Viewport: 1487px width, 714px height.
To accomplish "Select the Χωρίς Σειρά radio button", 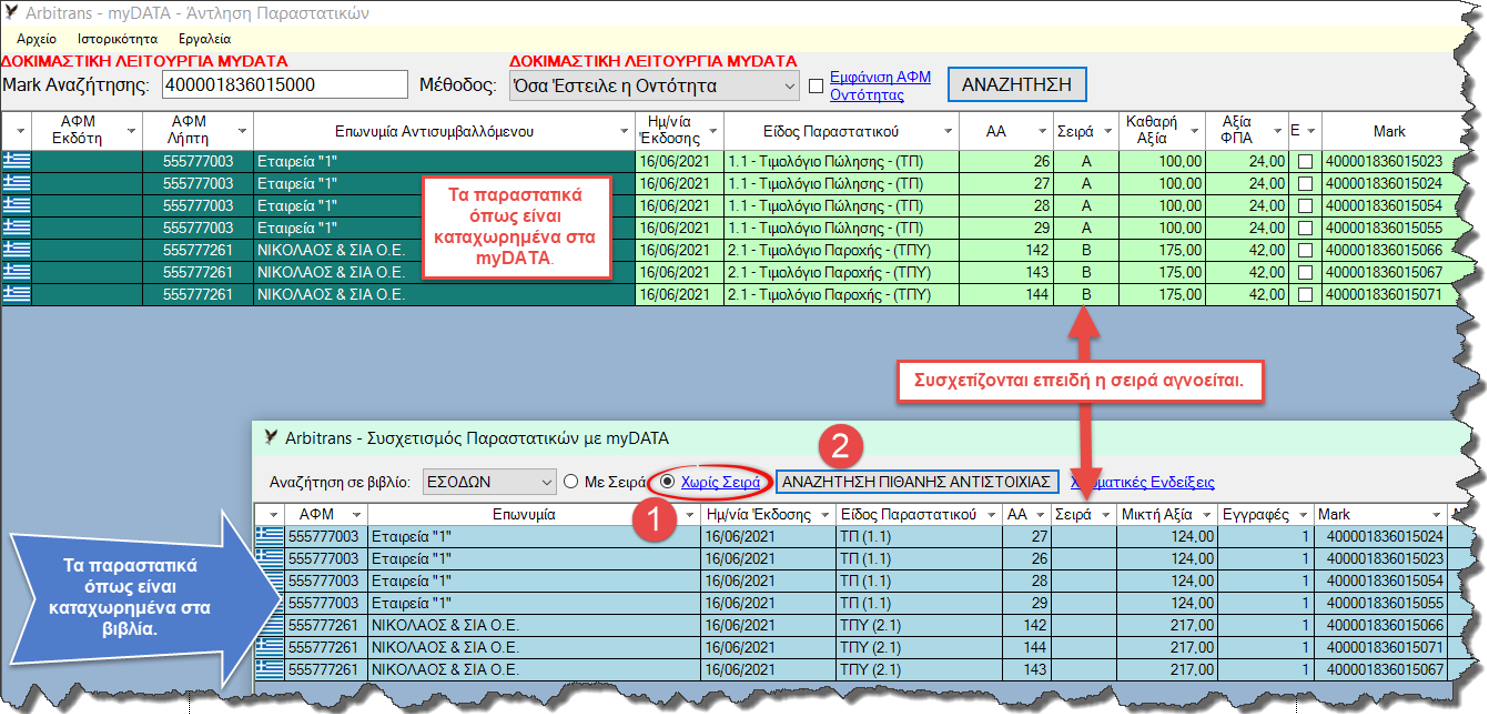I will tap(668, 482).
